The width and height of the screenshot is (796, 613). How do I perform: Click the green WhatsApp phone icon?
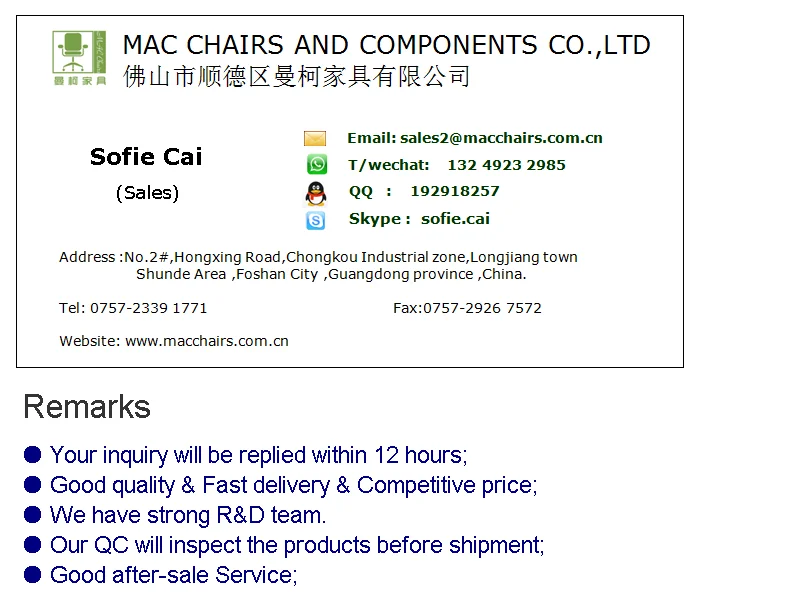point(316,165)
